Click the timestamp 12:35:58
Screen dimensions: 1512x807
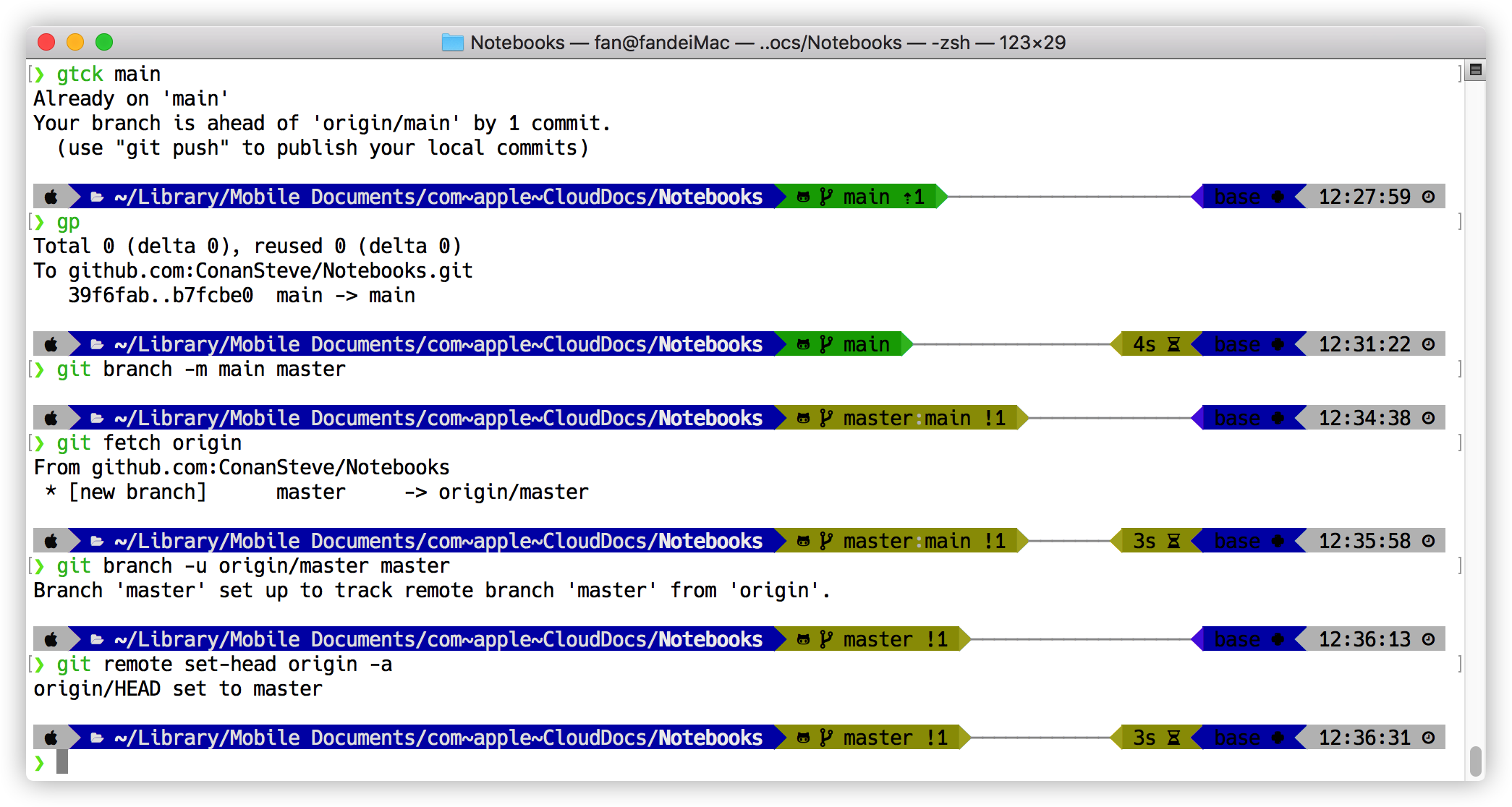point(1364,541)
